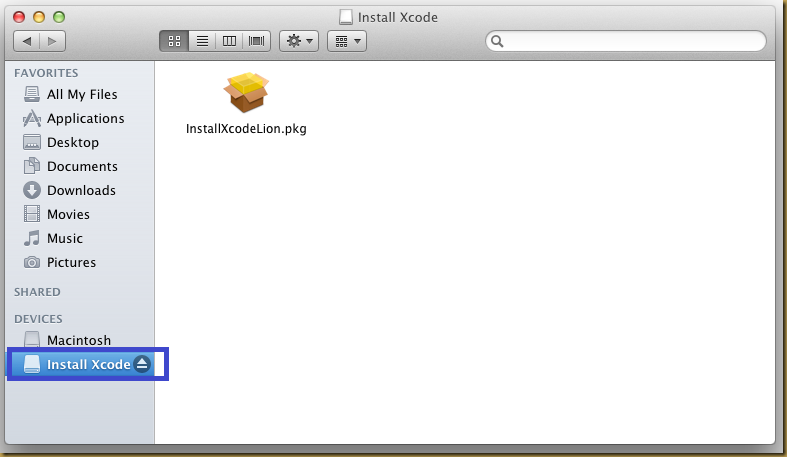This screenshot has height=457, width=787.
Task: Click the Pictures sidebar icon
Action: coord(32,262)
